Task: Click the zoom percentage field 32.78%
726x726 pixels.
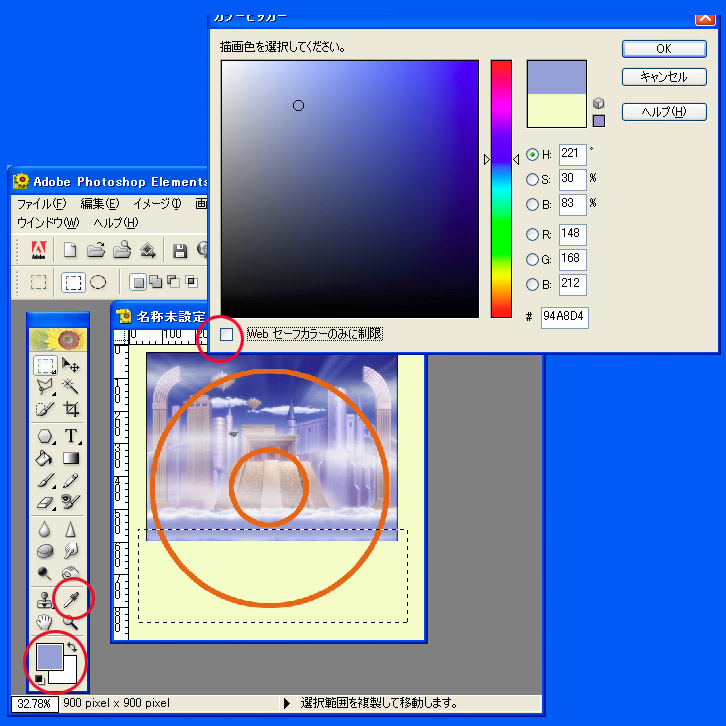Action: tap(34, 704)
